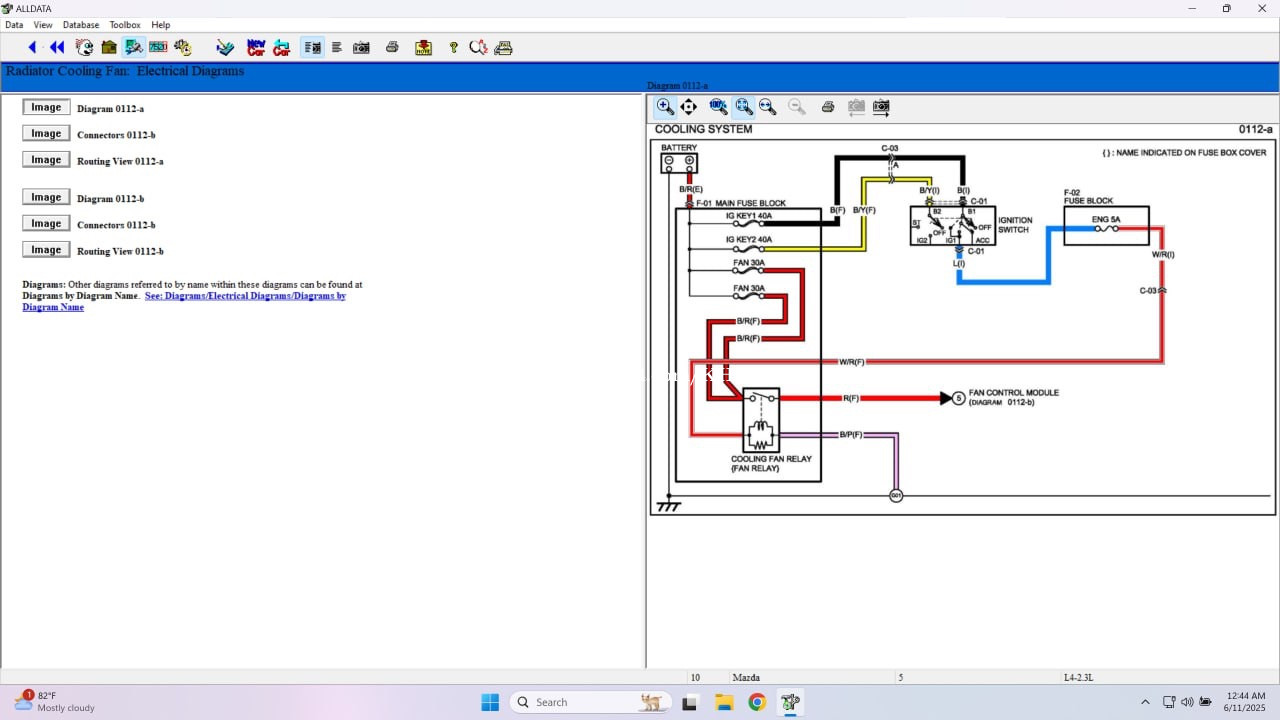Click the greyed zoom out magnifier icon
The image size is (1280, 720).
[797, 107]
